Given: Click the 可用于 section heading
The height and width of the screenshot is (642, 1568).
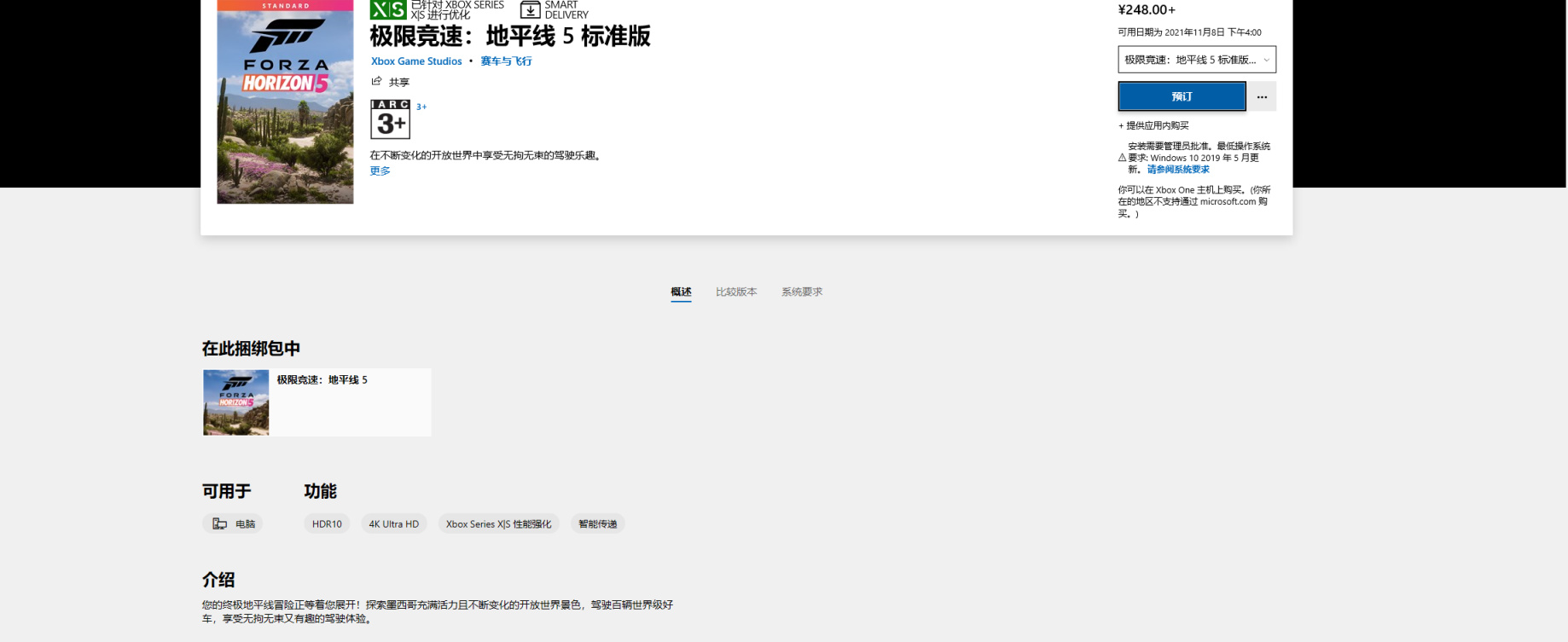Looking at the screenshot, I should (226, 491).
